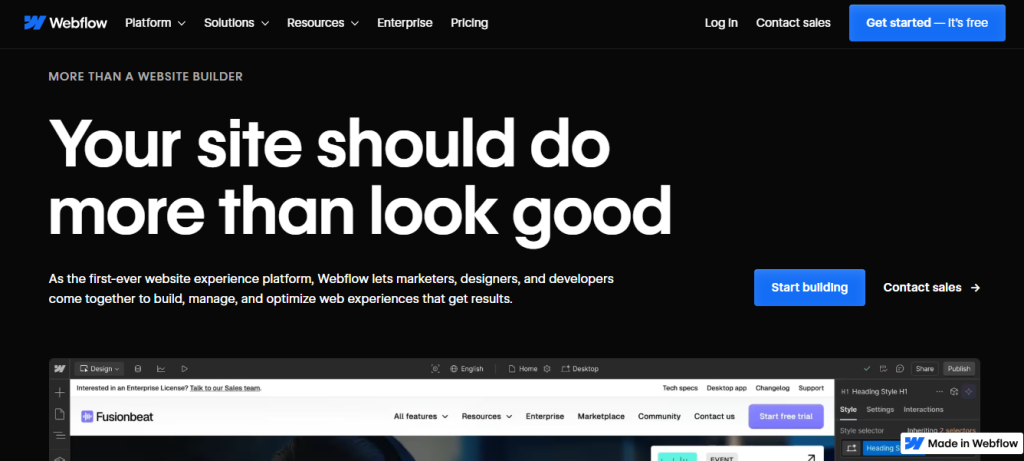This screenshot has width=1024, height=461.
Task: Click the diagonal arrow icon on event card
Action: 810,458
